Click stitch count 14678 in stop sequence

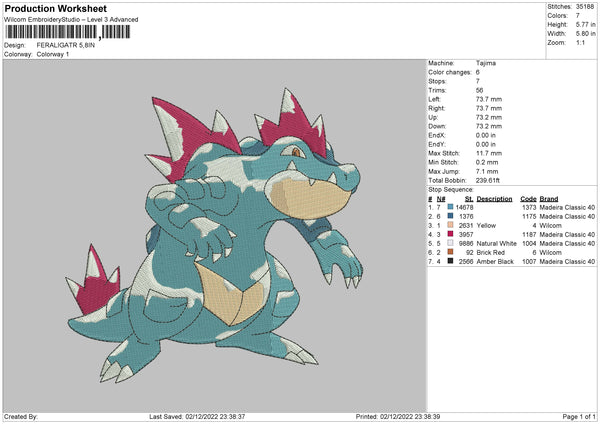[465, 207]
